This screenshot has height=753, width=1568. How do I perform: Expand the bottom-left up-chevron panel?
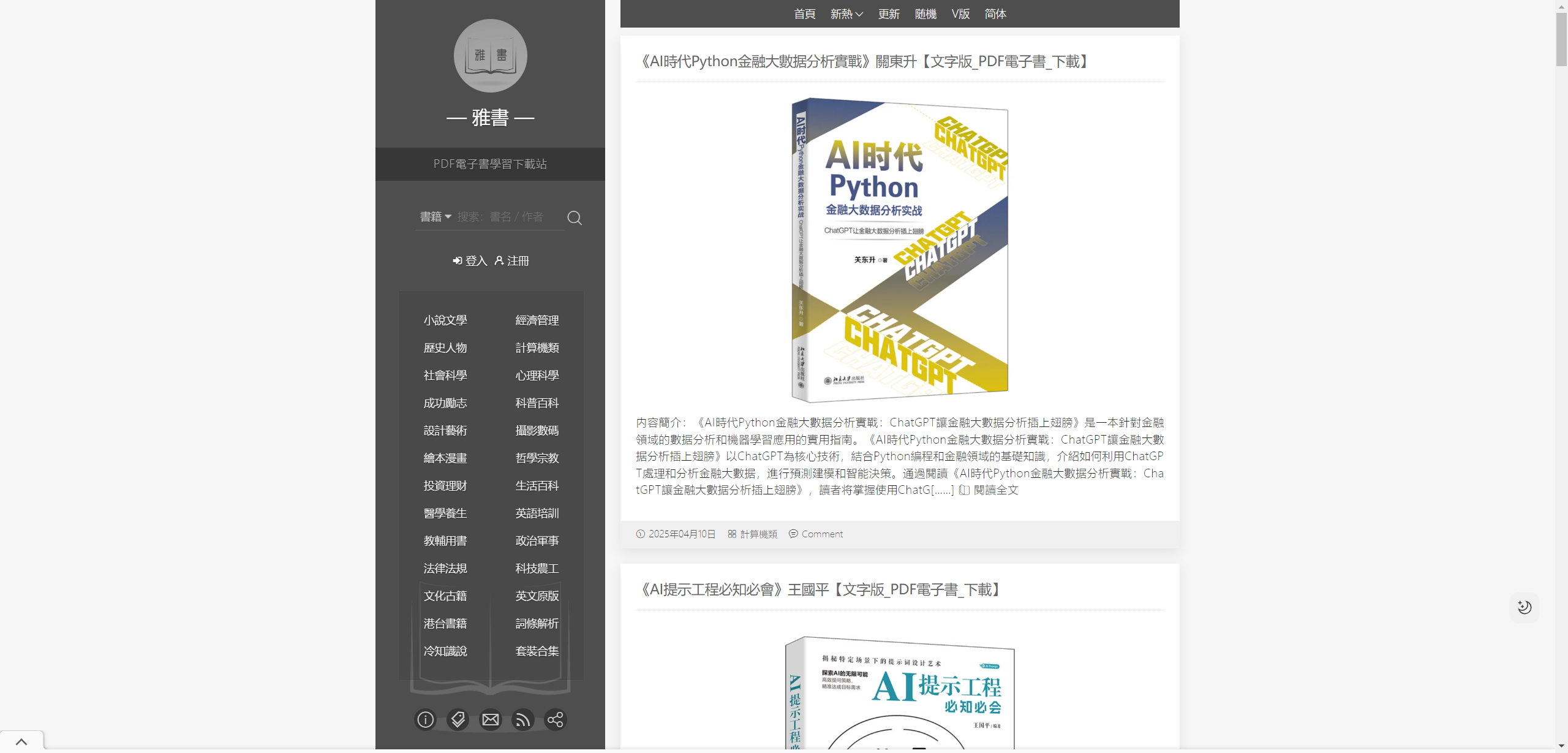(21, 742)
